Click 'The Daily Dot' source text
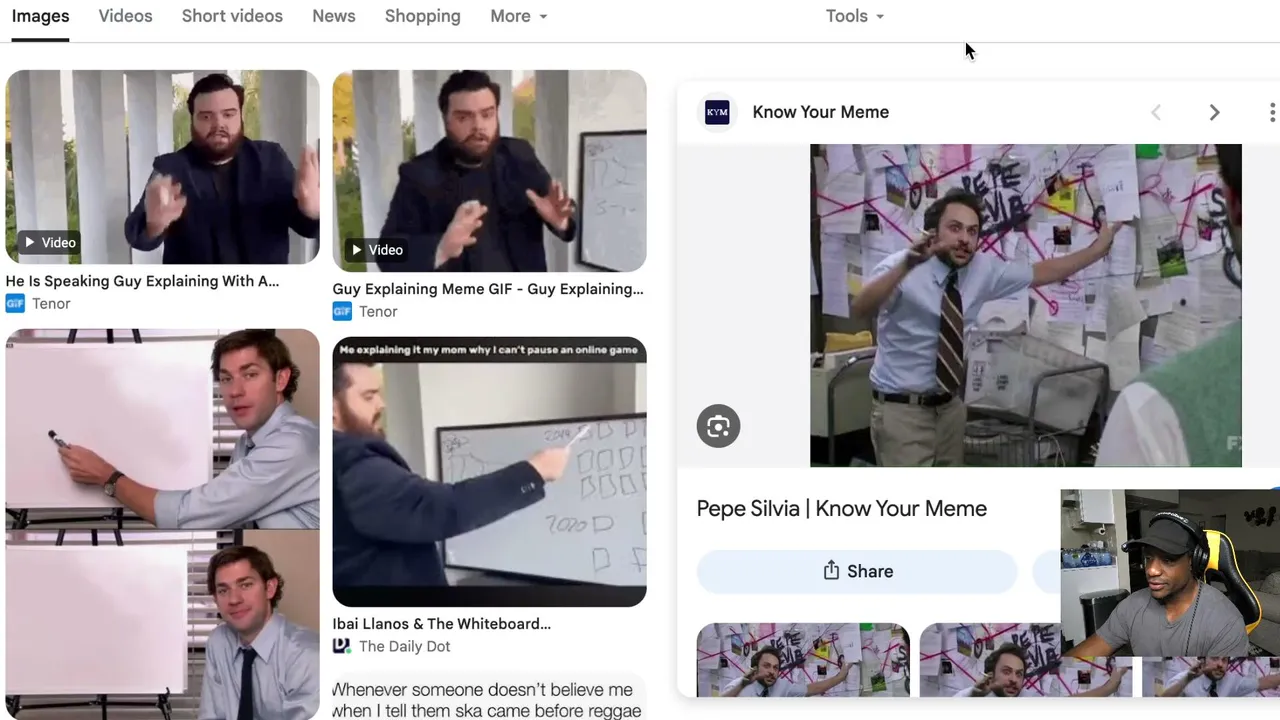The height and width of the screenshot is (720, 1280). click(x=405, y=647)
